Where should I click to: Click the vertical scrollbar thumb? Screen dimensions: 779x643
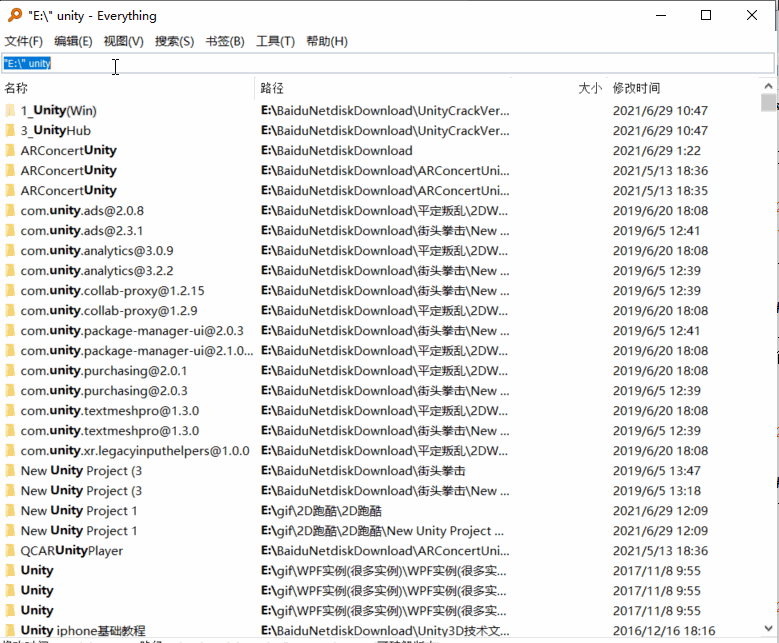coord(768,102)
